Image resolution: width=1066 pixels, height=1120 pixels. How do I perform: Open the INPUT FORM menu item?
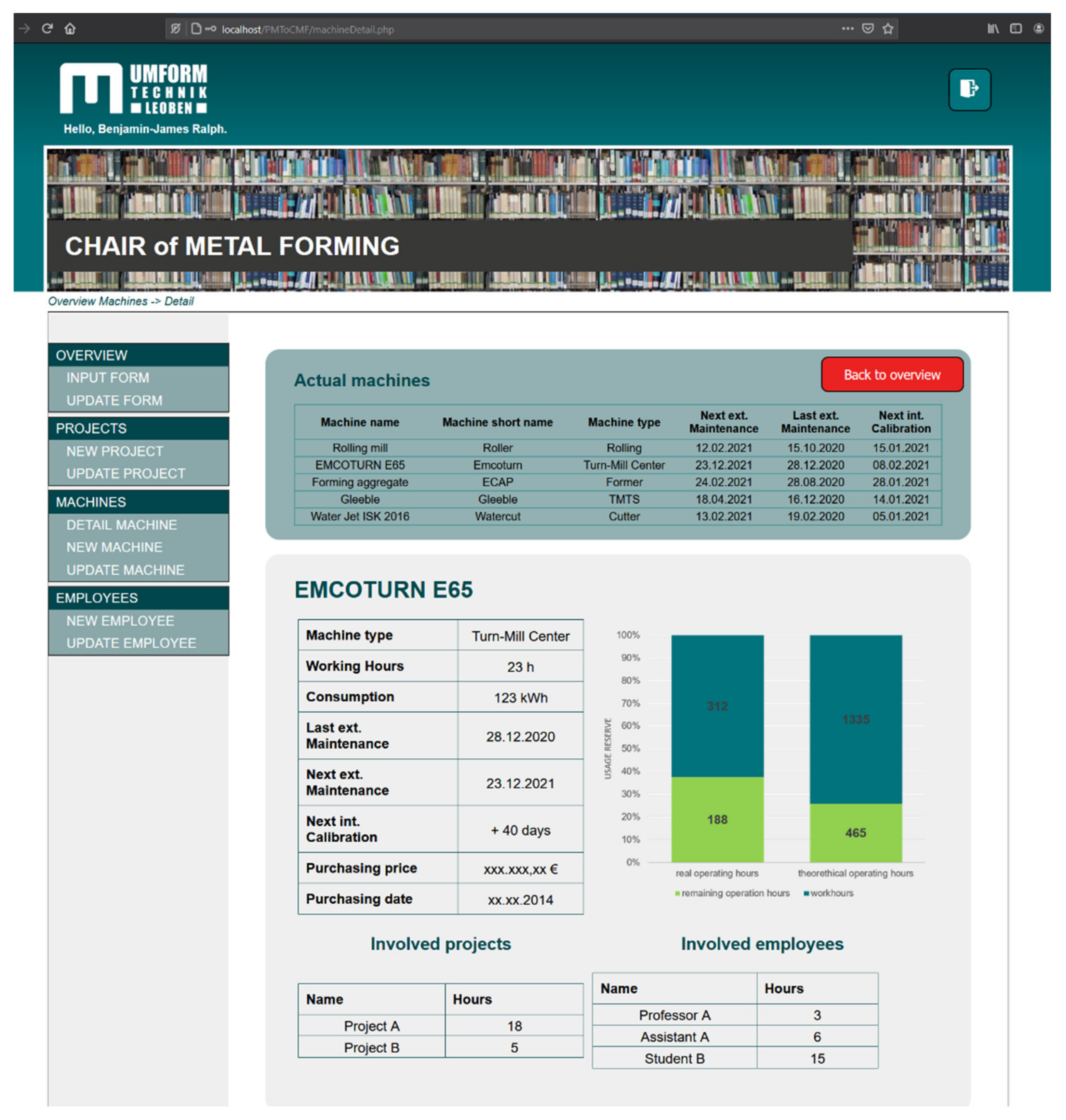(107, 378)
